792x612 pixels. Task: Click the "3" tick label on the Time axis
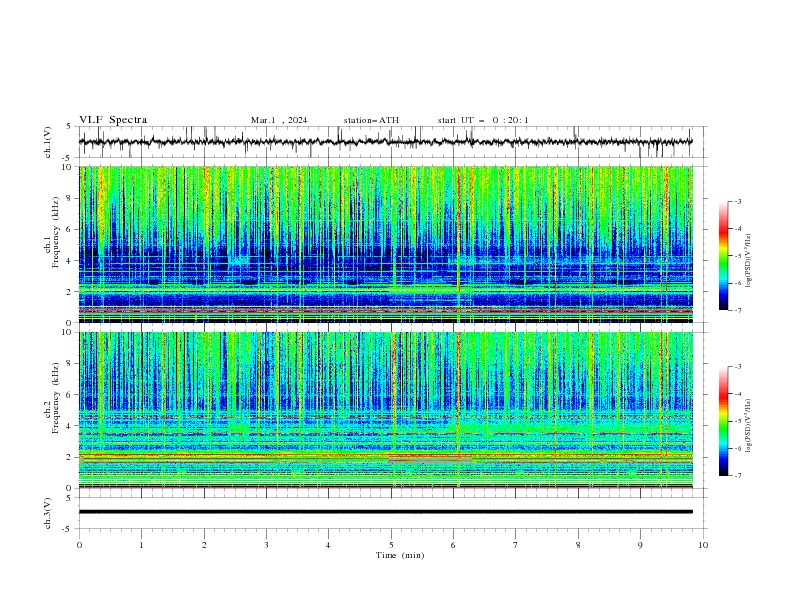(266, 545)
